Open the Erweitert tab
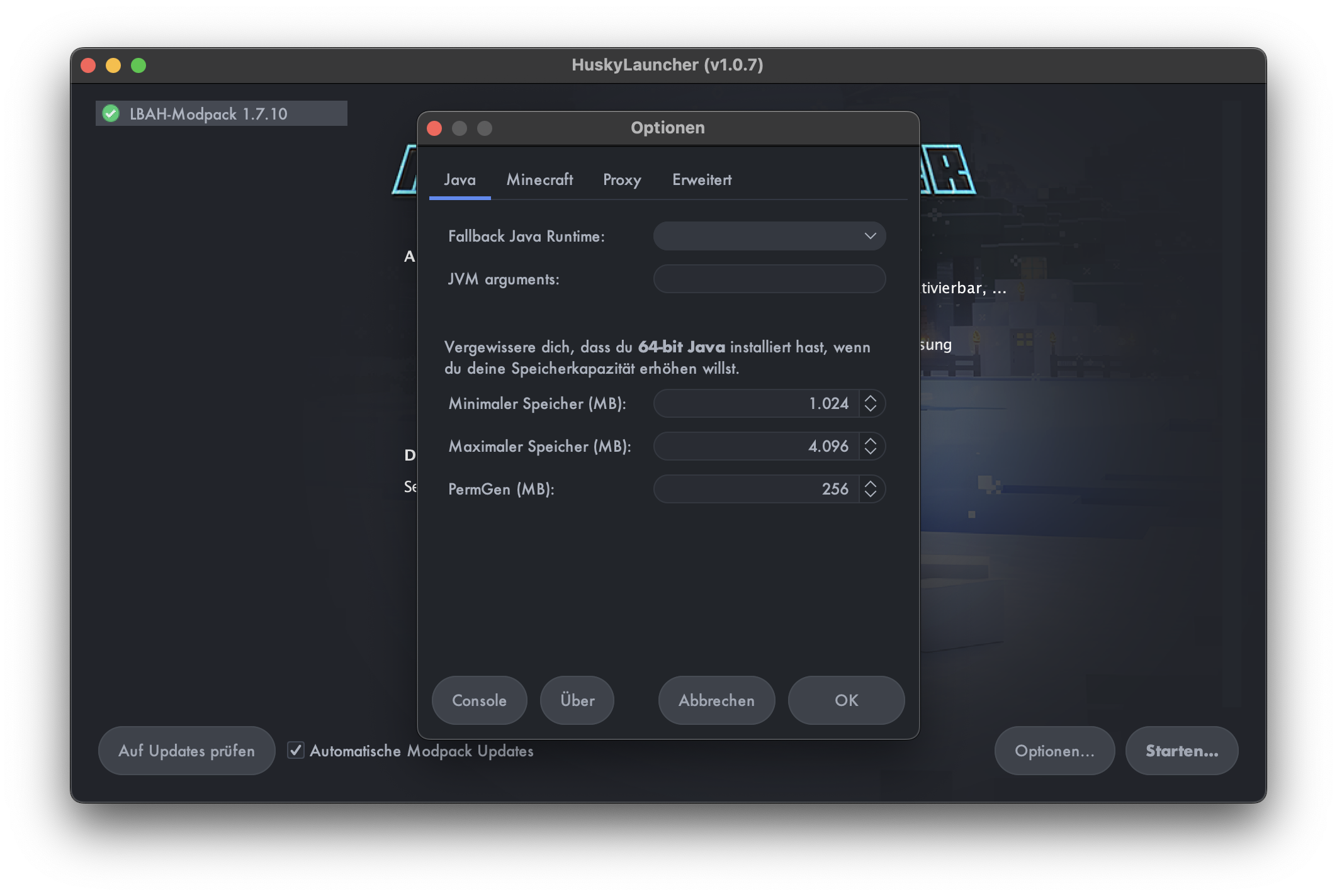 [702, 180]
